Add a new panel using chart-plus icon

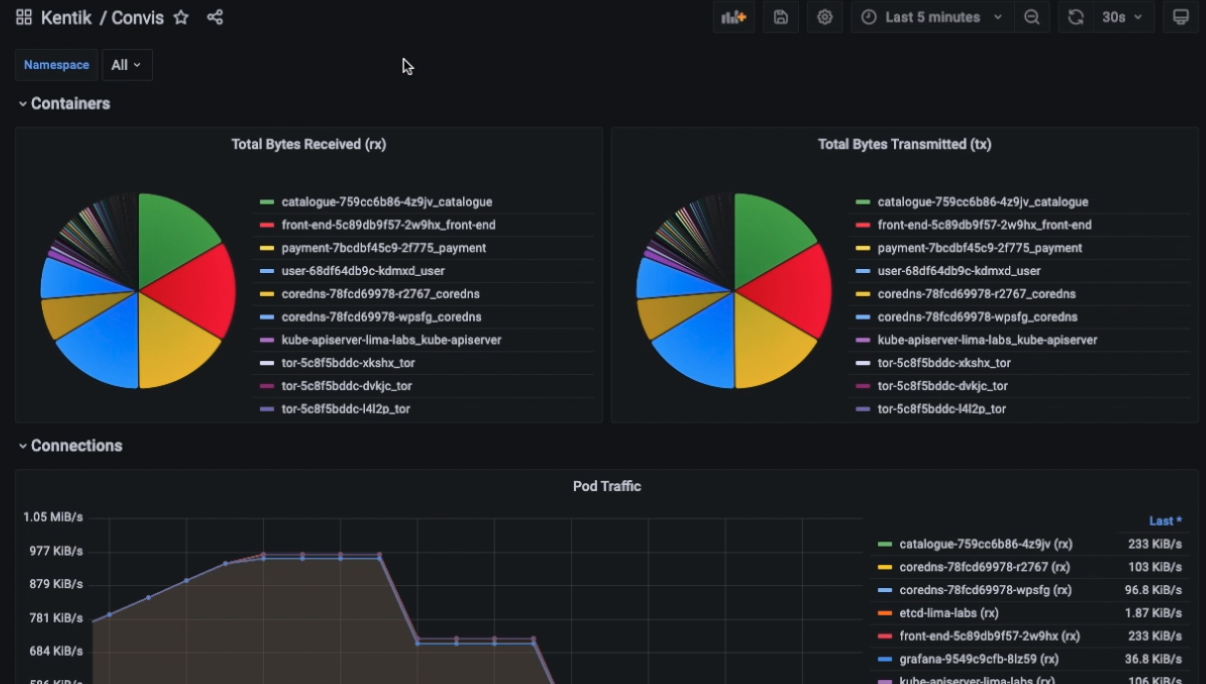pyautogui.click(x=734, y=17)
